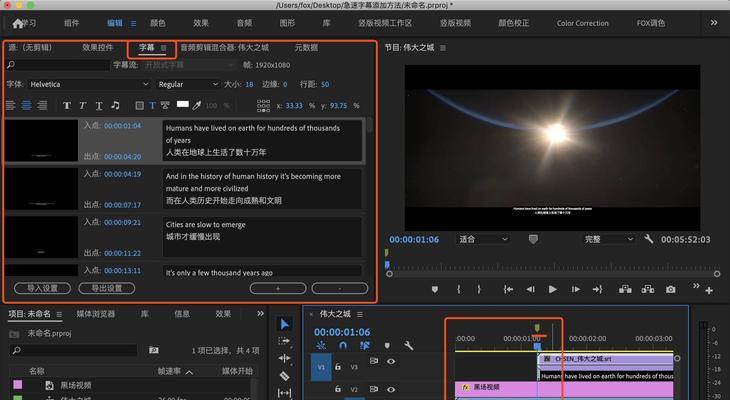Click the 导入设置 button
The image size is (730, 400).
point(42,288)
